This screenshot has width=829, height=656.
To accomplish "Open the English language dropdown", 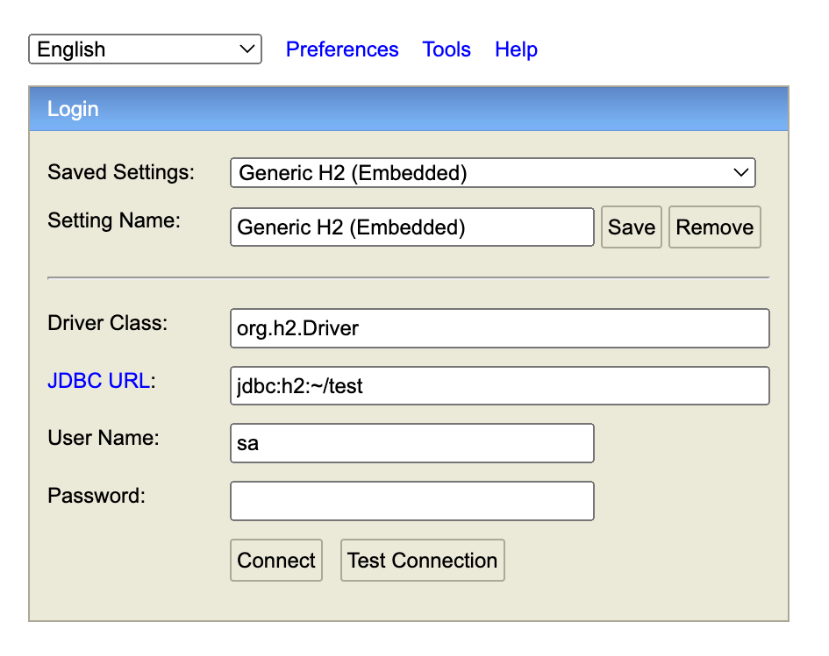I will (x=145, y=49).
